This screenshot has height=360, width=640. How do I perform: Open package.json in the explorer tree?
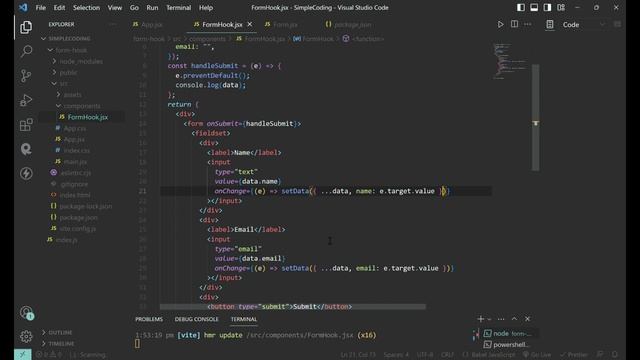tap(78, 218)
